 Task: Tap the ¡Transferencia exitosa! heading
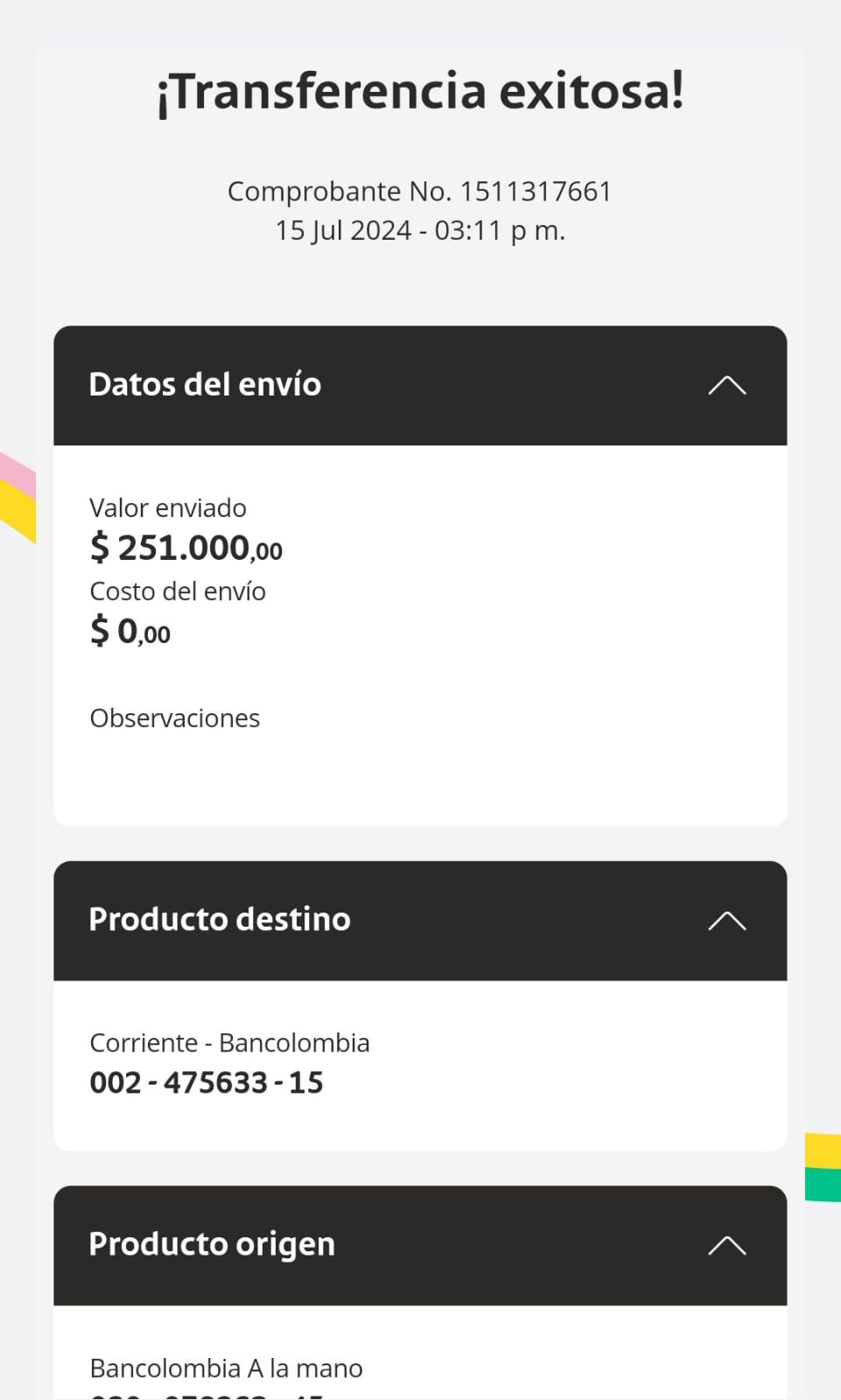pyautogui.click(x=420, y=91)
